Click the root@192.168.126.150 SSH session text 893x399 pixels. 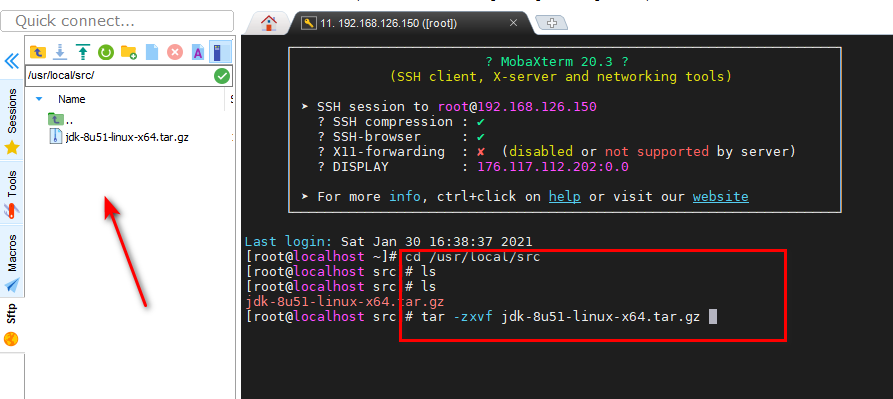517,106
